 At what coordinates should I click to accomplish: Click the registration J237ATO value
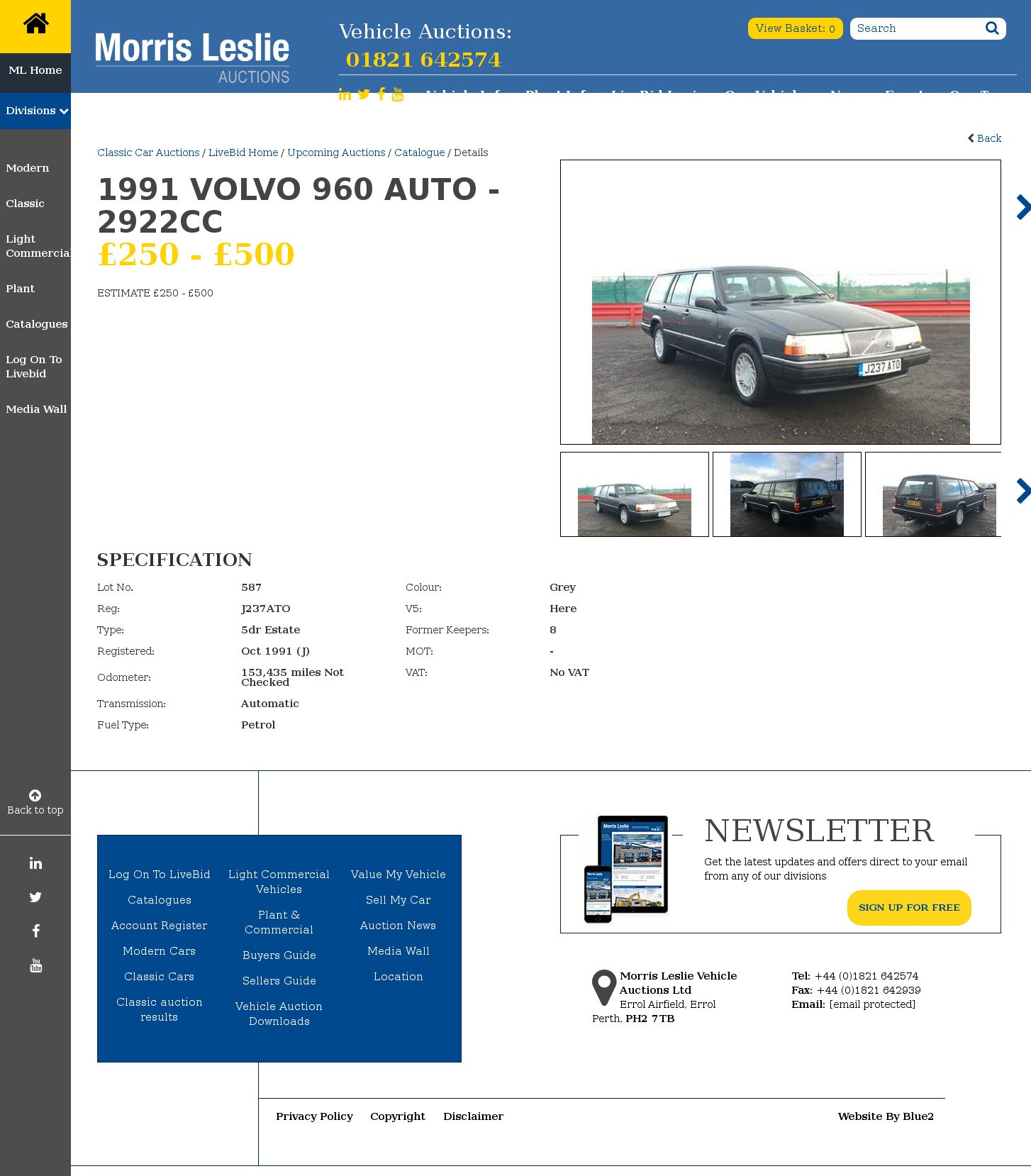266,609
